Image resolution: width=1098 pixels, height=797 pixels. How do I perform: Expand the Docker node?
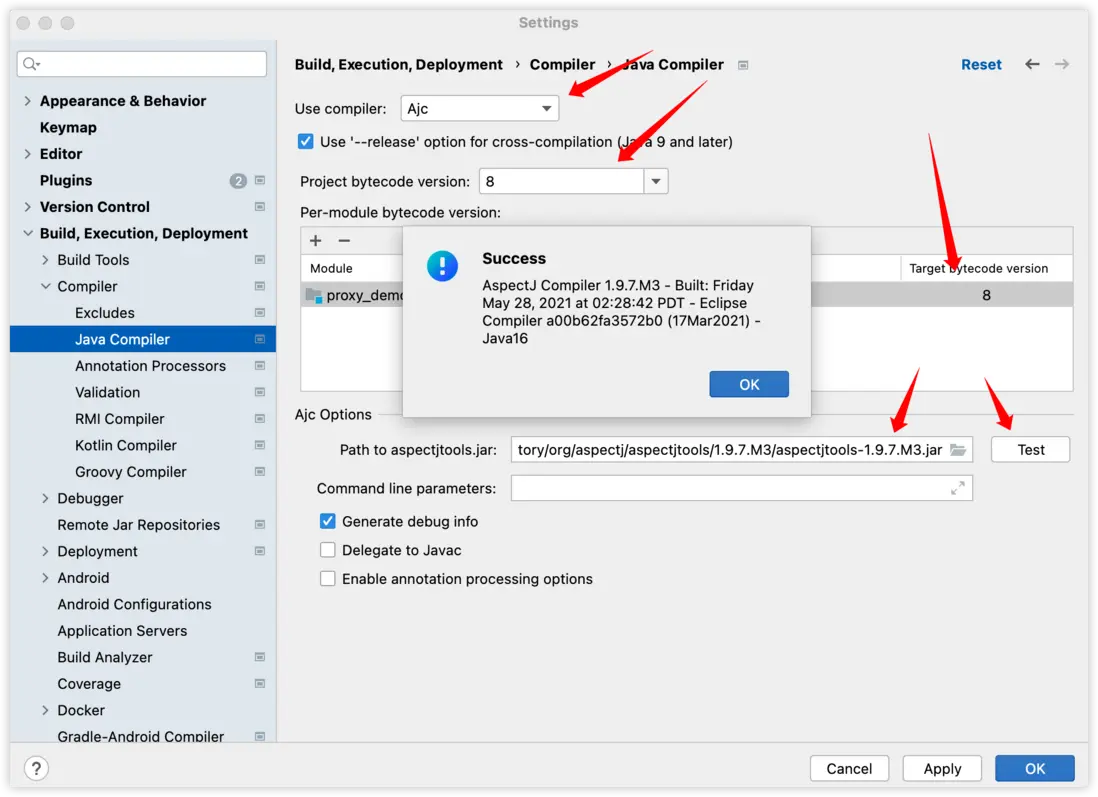click(45, 710)
